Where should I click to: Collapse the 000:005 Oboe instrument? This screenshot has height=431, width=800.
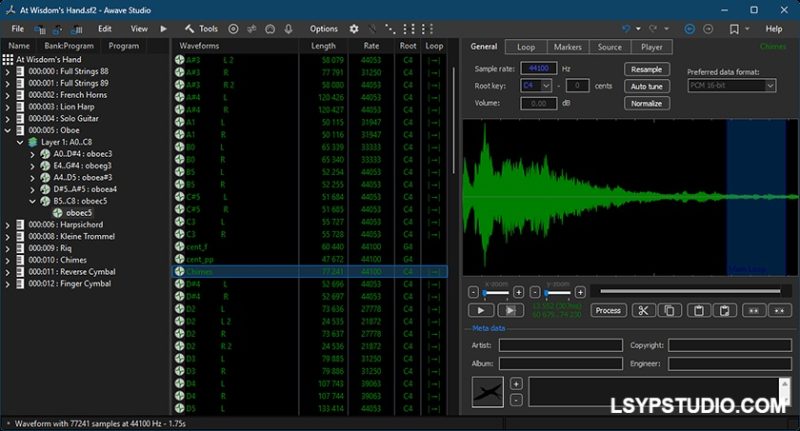click(x=7, y=131)
